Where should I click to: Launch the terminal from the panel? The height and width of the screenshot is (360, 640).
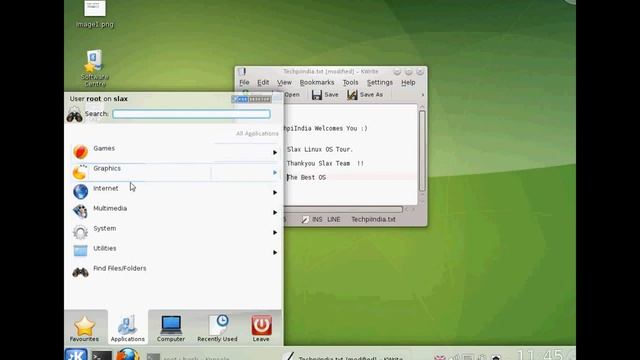pos(101,355)
